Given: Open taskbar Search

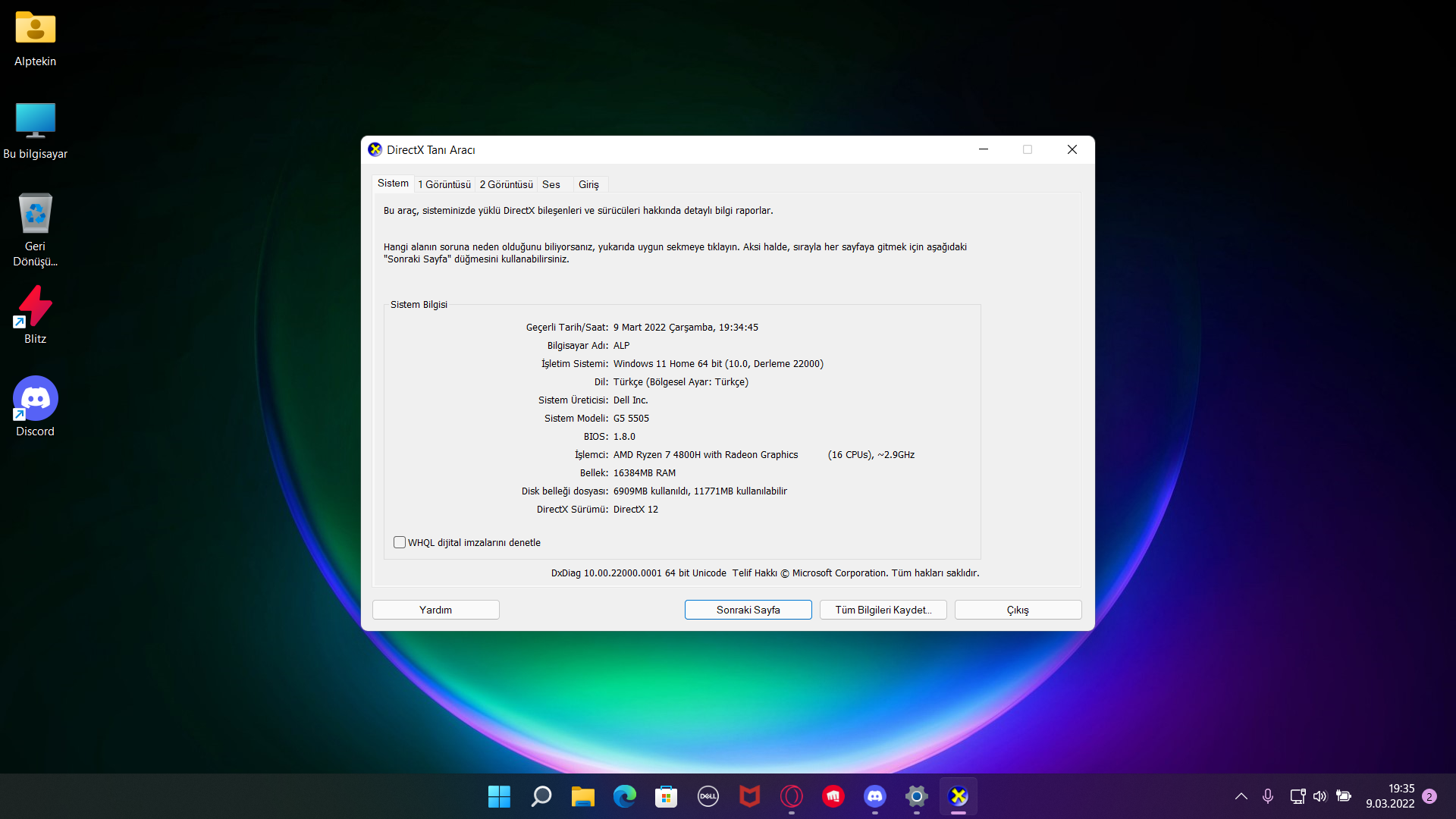Looking at the screenshot, I should [541, 796].
